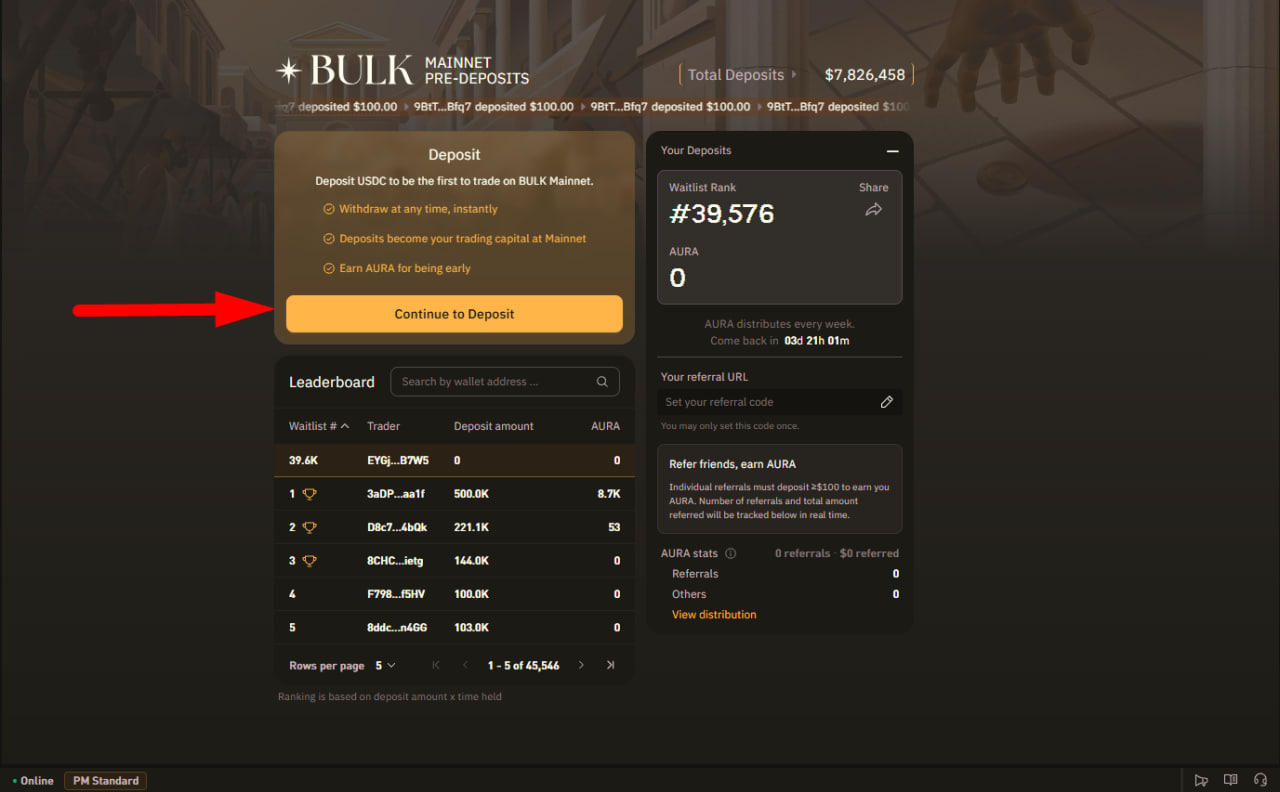This screenshot has width=1280, height=792.
Task: Click the AURA column header in Leaderboard
Action: coord(605,426)
